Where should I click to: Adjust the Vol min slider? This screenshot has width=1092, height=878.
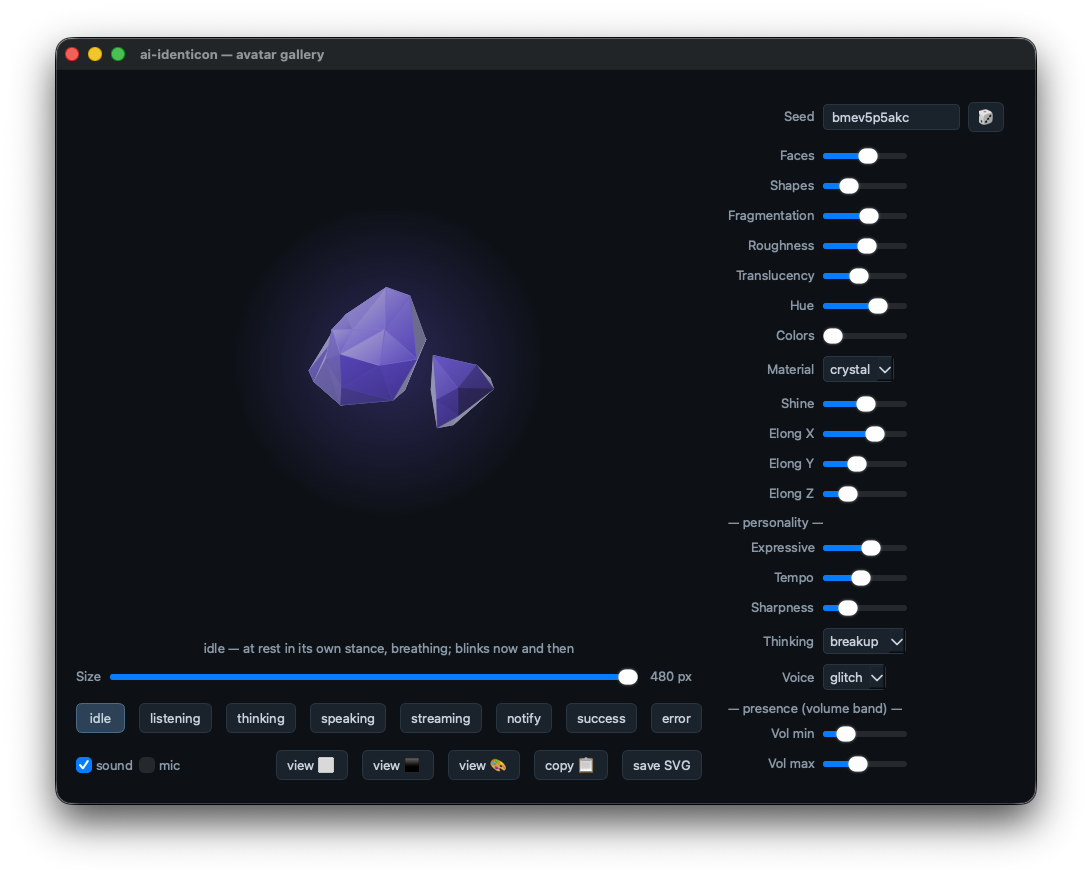864,734
